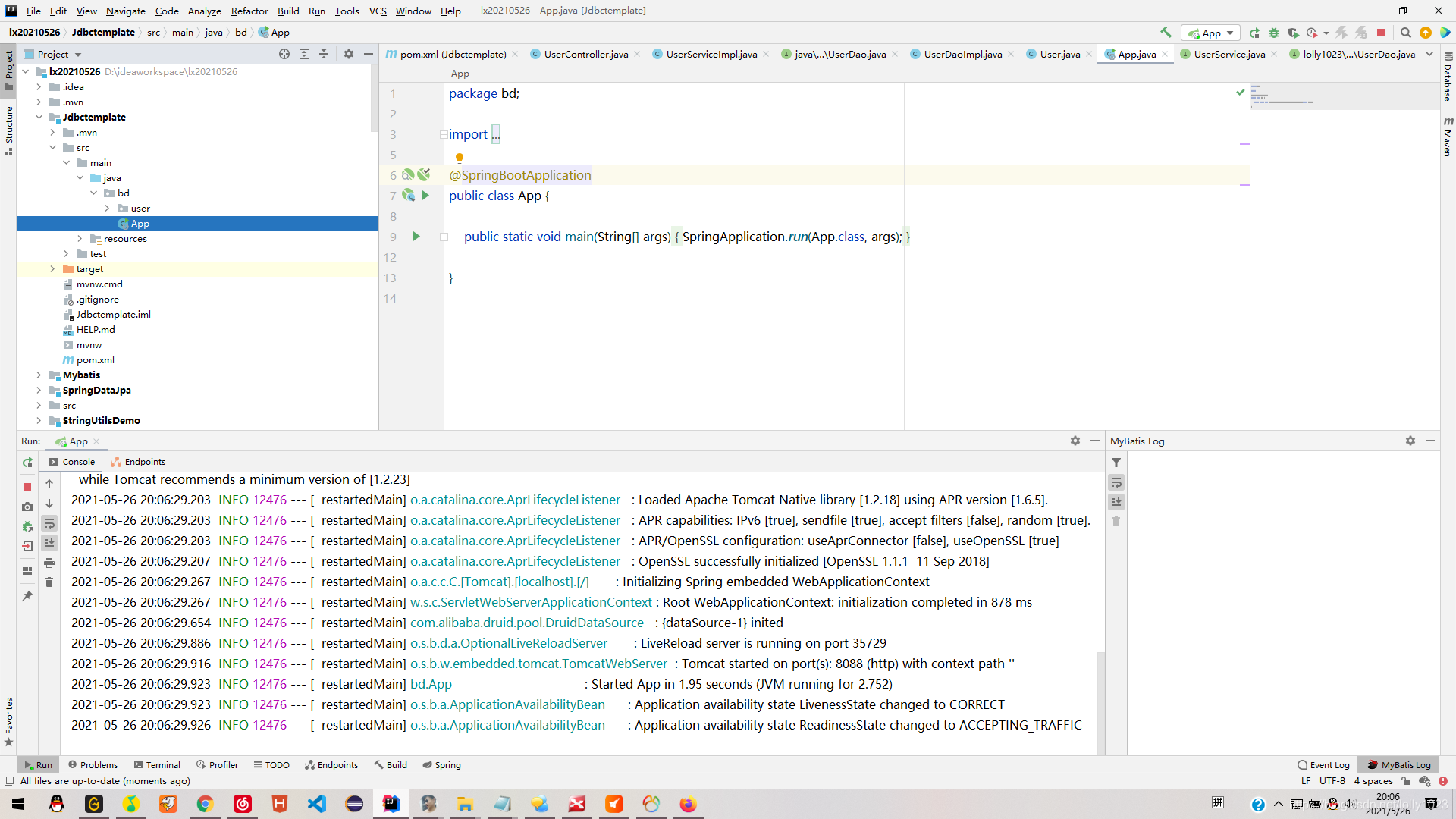
Task: Open the Terminal tool window
Action: (x=157, y=765)
